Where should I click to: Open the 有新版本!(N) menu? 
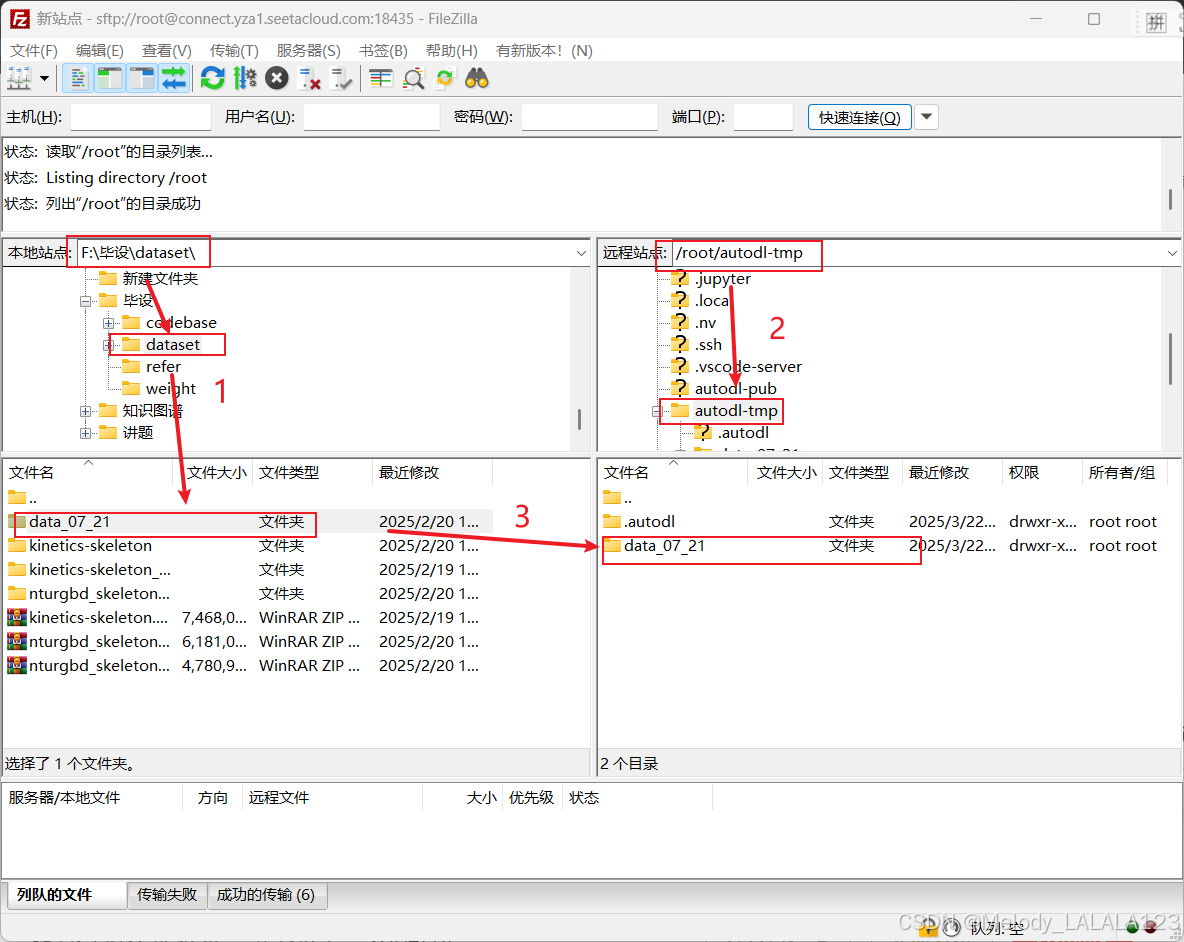point(544,51)
